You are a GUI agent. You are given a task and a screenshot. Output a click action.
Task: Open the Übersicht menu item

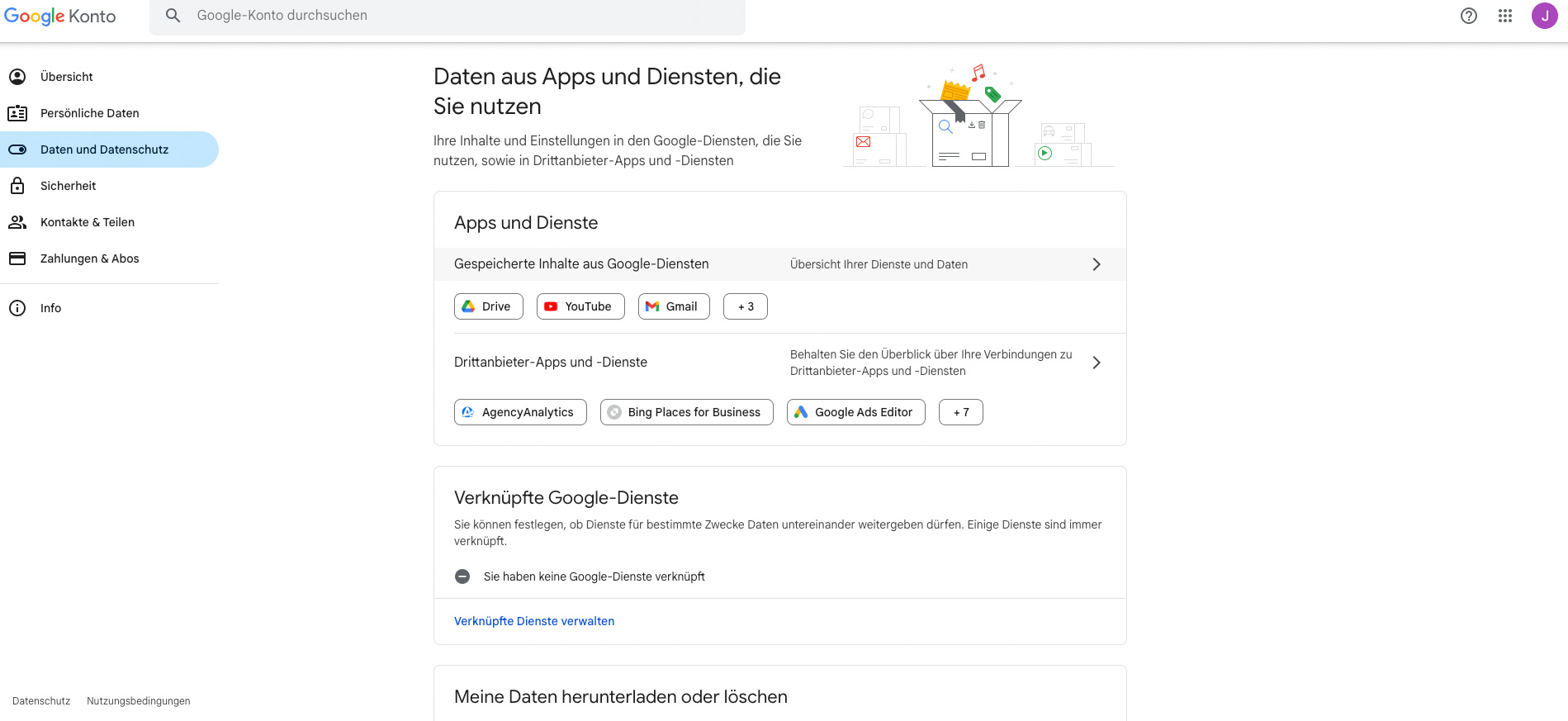point(109,77)
